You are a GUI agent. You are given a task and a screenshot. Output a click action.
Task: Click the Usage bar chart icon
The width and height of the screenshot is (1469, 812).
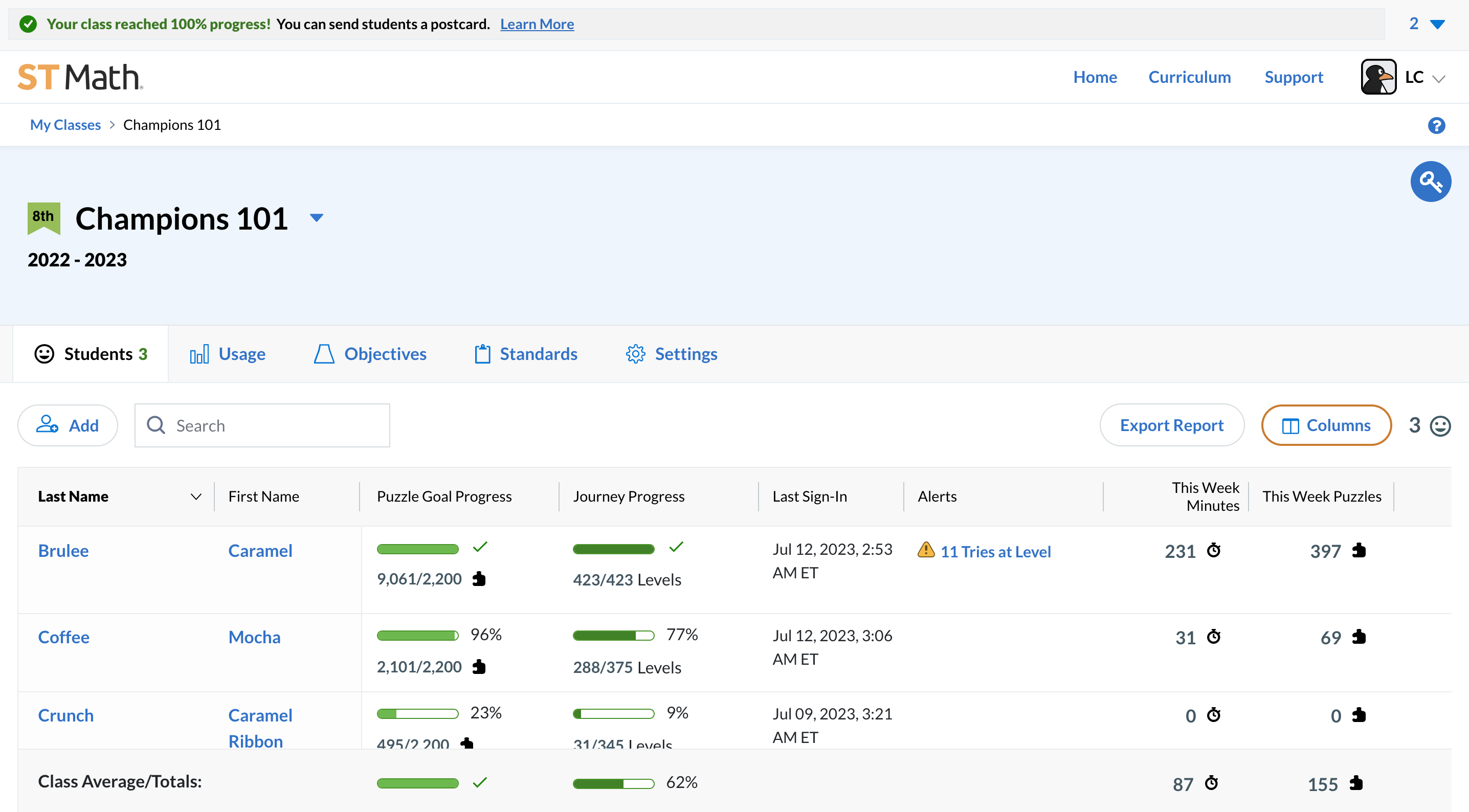tap(199, 353)
